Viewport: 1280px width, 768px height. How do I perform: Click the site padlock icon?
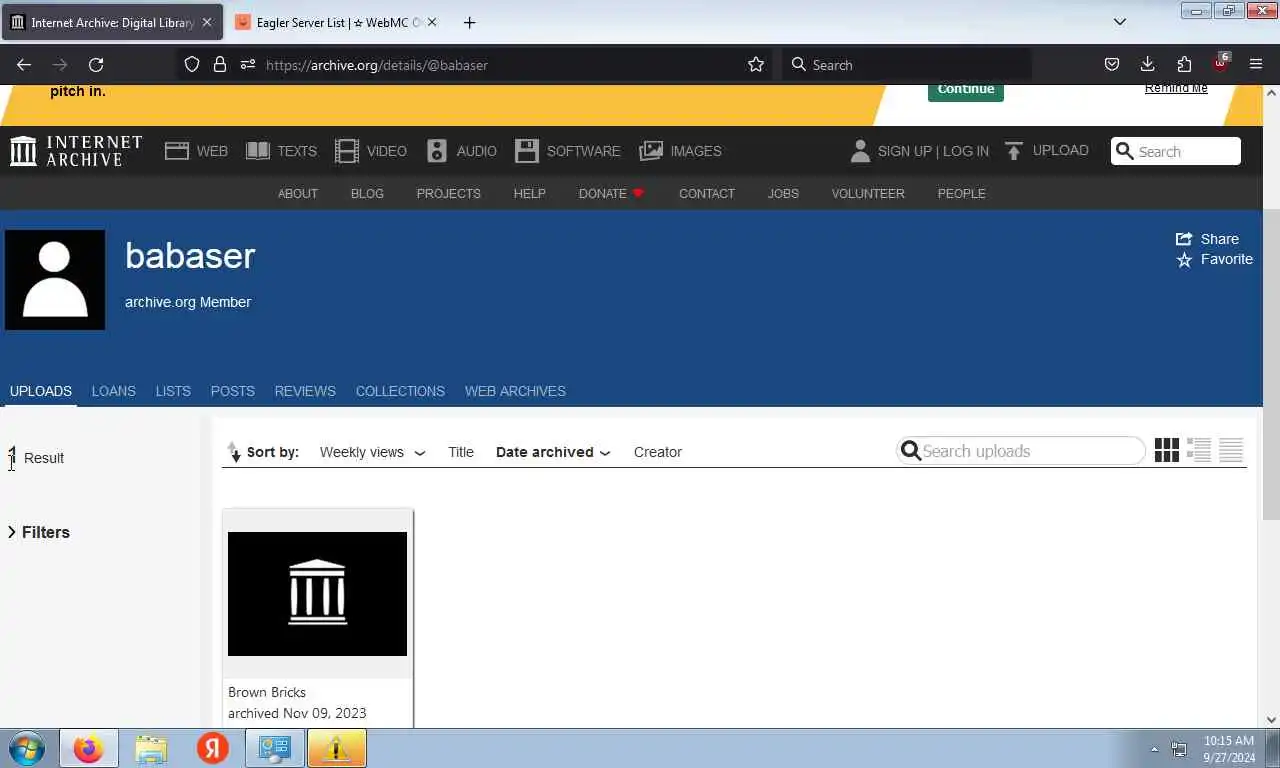coord(220,65)
